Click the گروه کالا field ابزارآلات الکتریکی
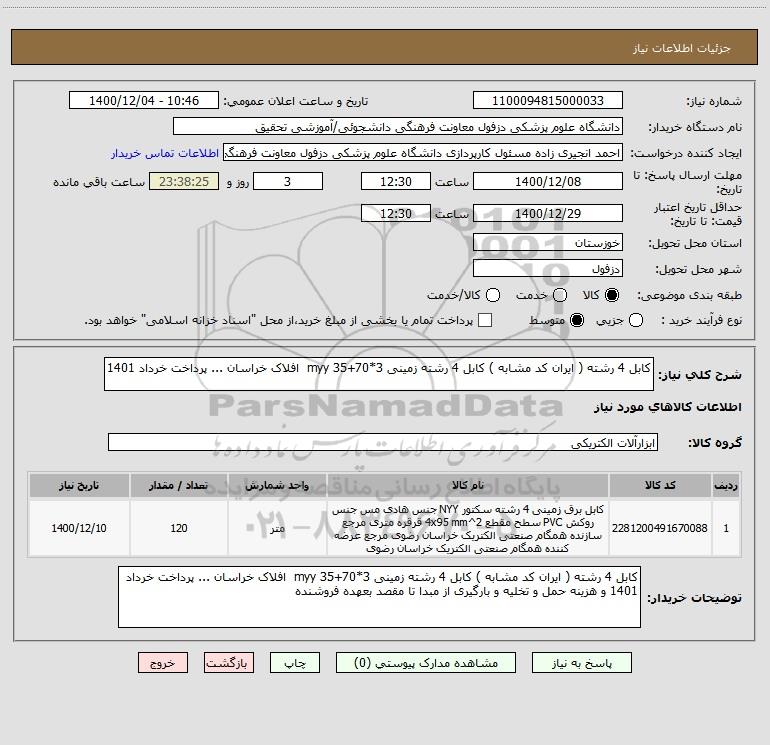Screen dimensions: 770x745 click(x=383, y=442)
